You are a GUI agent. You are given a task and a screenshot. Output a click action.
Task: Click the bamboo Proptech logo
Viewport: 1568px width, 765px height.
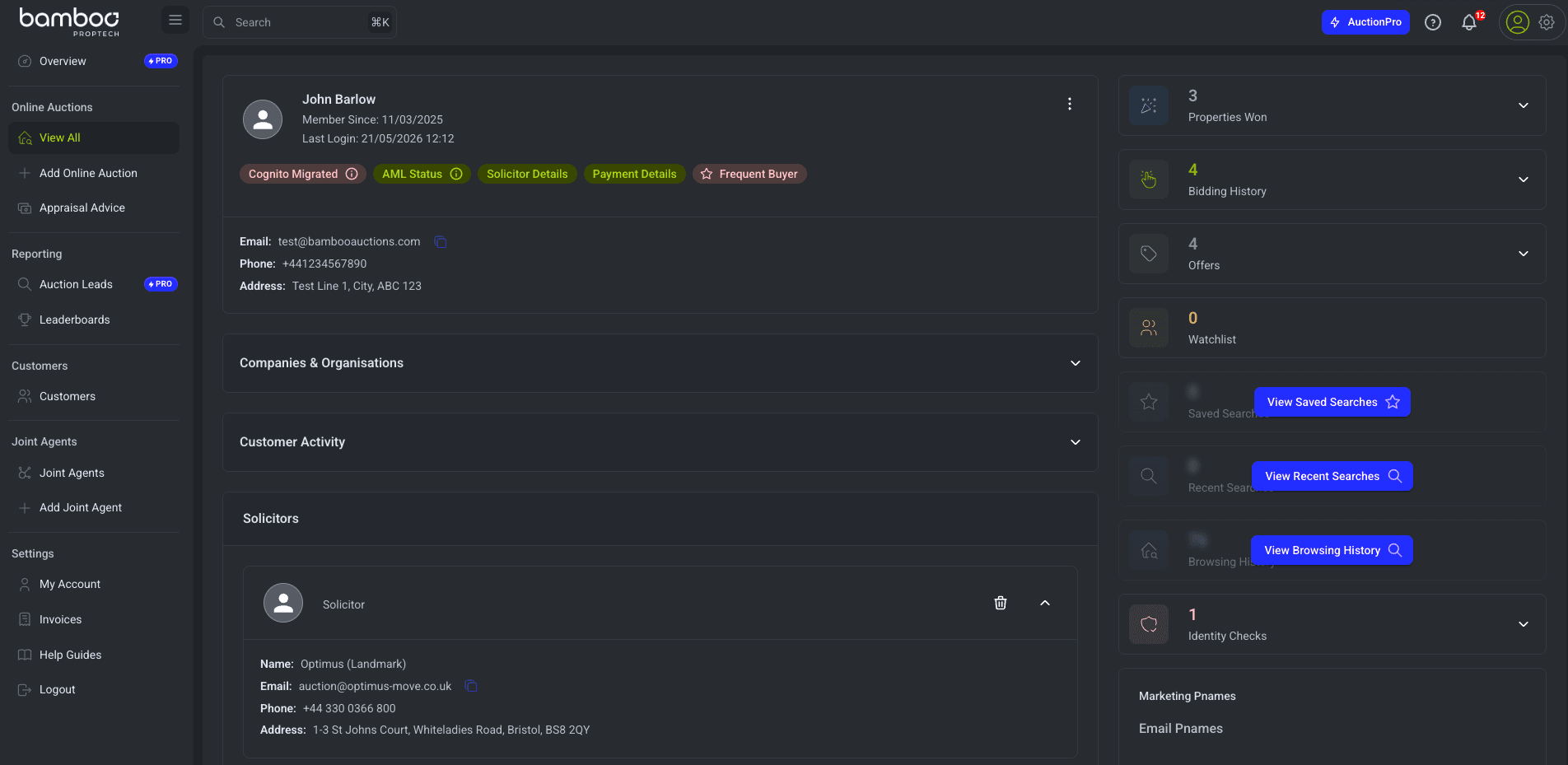point(69,21)
